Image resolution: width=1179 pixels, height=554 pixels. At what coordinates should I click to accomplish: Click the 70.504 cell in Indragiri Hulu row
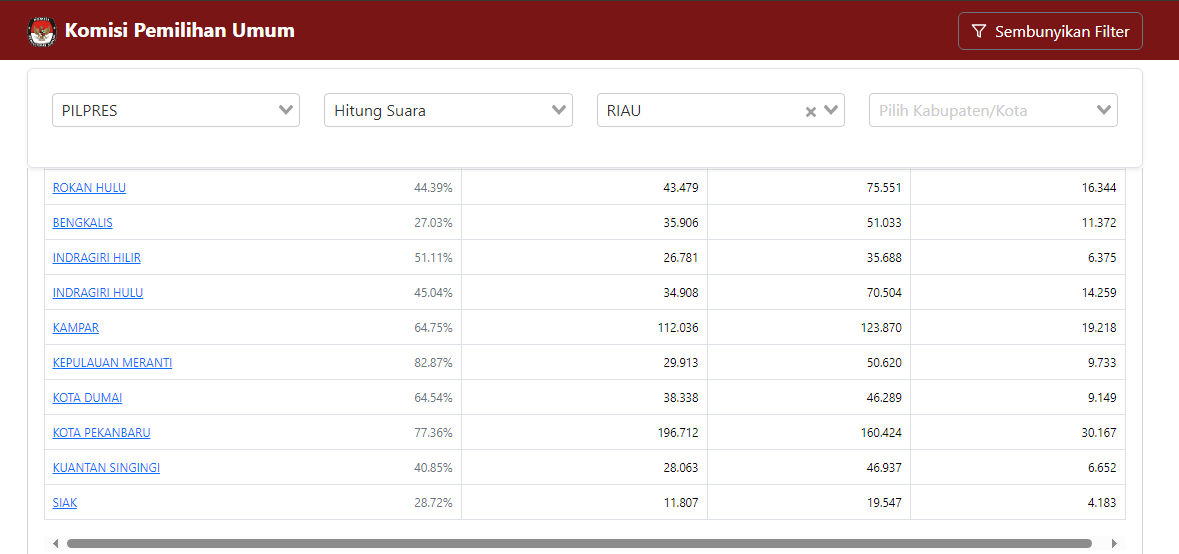809,292
